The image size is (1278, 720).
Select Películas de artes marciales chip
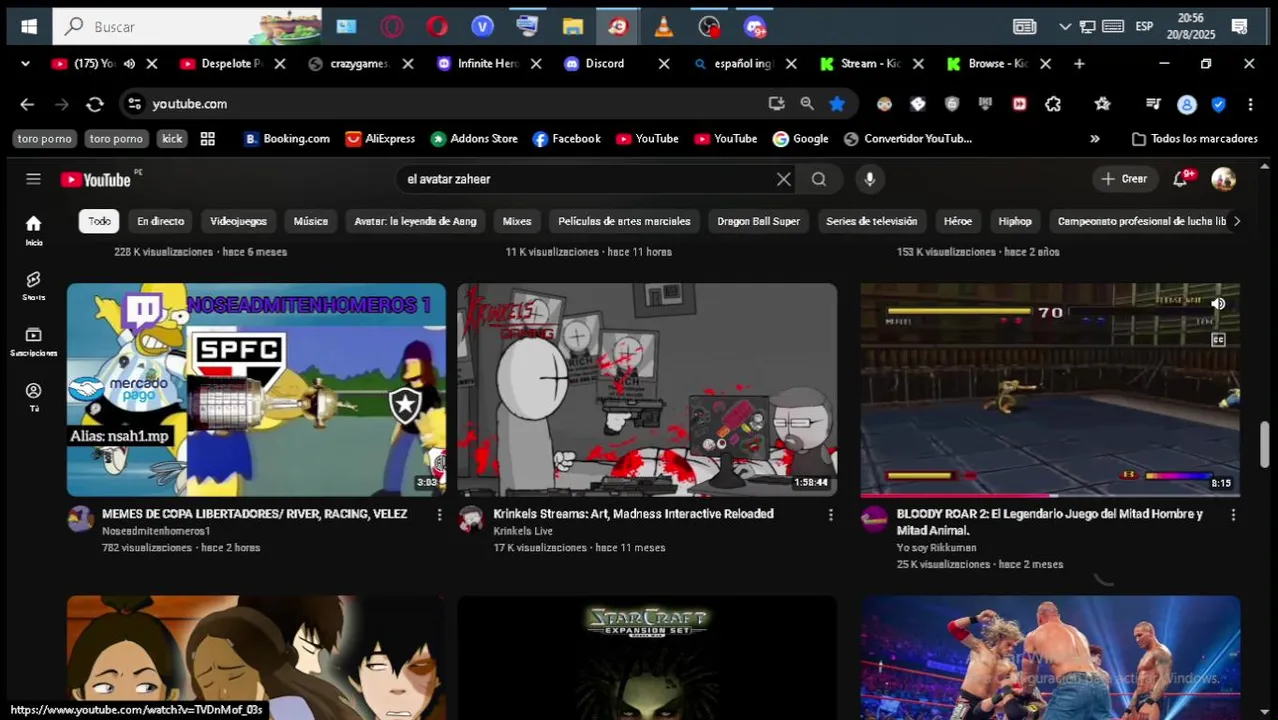624,221
